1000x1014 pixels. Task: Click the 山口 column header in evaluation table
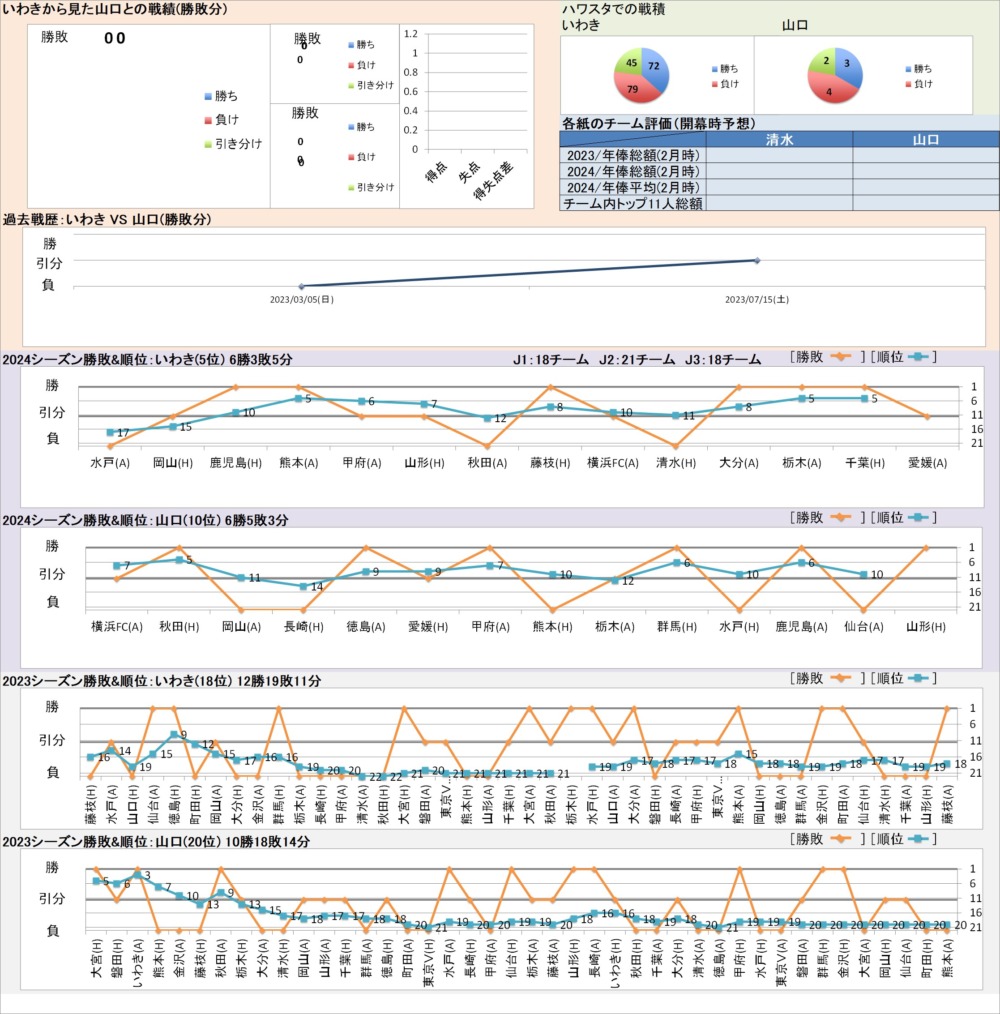point(926,139)
